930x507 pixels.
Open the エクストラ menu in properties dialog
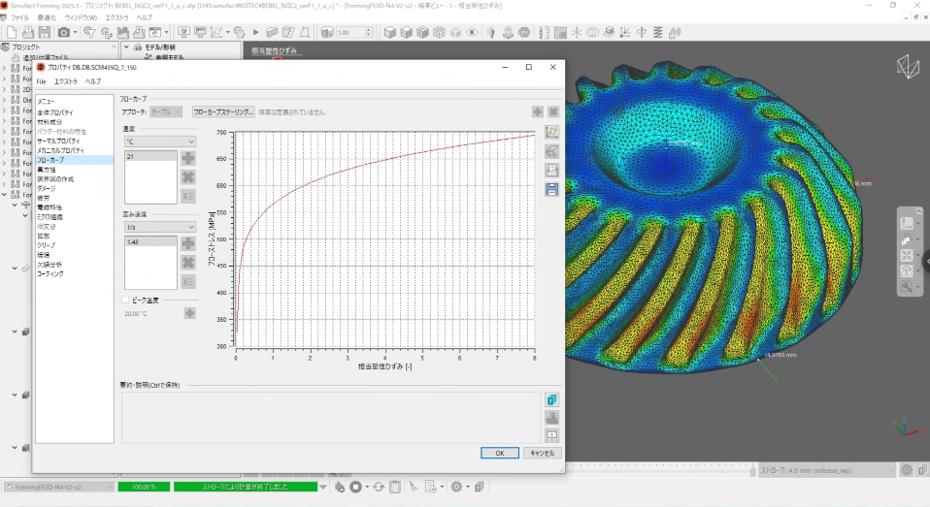coord(65,81)
